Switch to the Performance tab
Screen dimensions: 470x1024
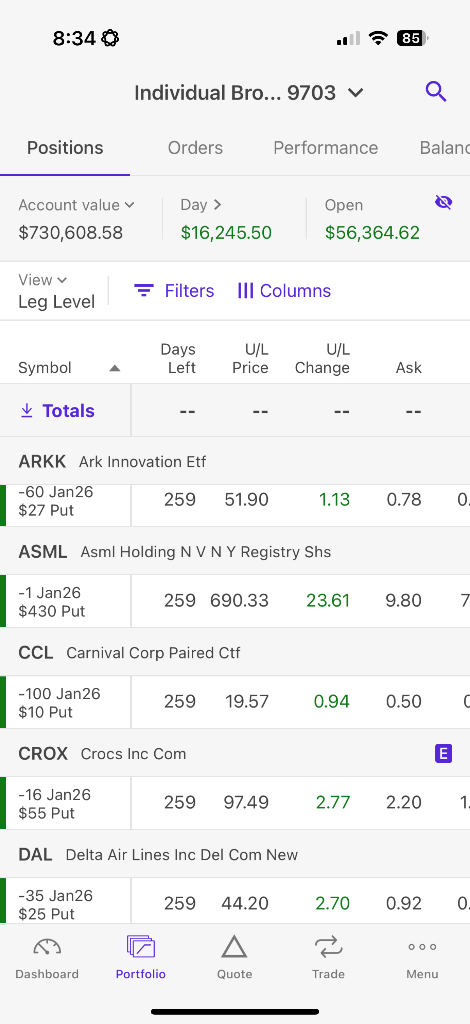[326, 148]
